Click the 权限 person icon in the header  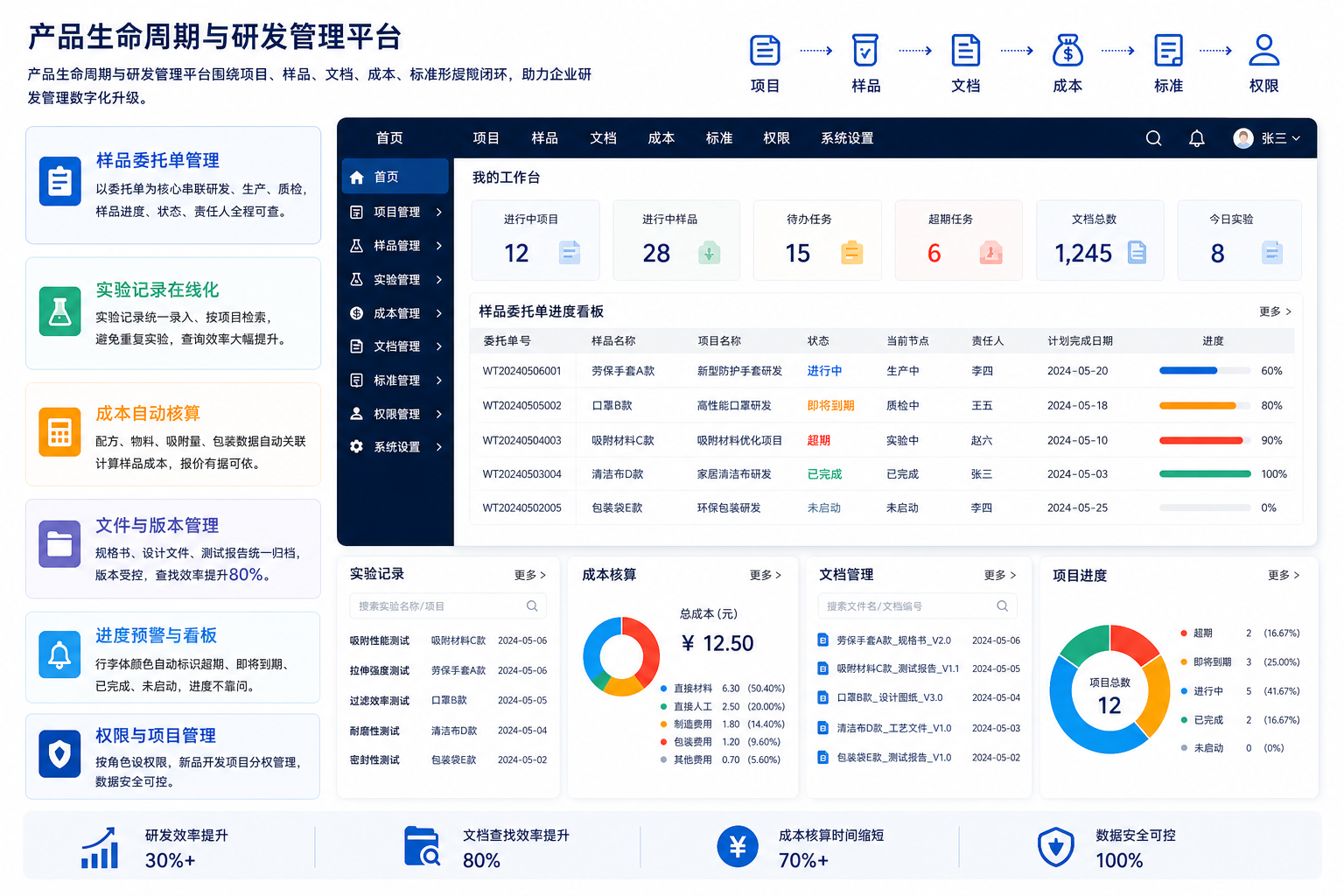tap(1263, 51)
